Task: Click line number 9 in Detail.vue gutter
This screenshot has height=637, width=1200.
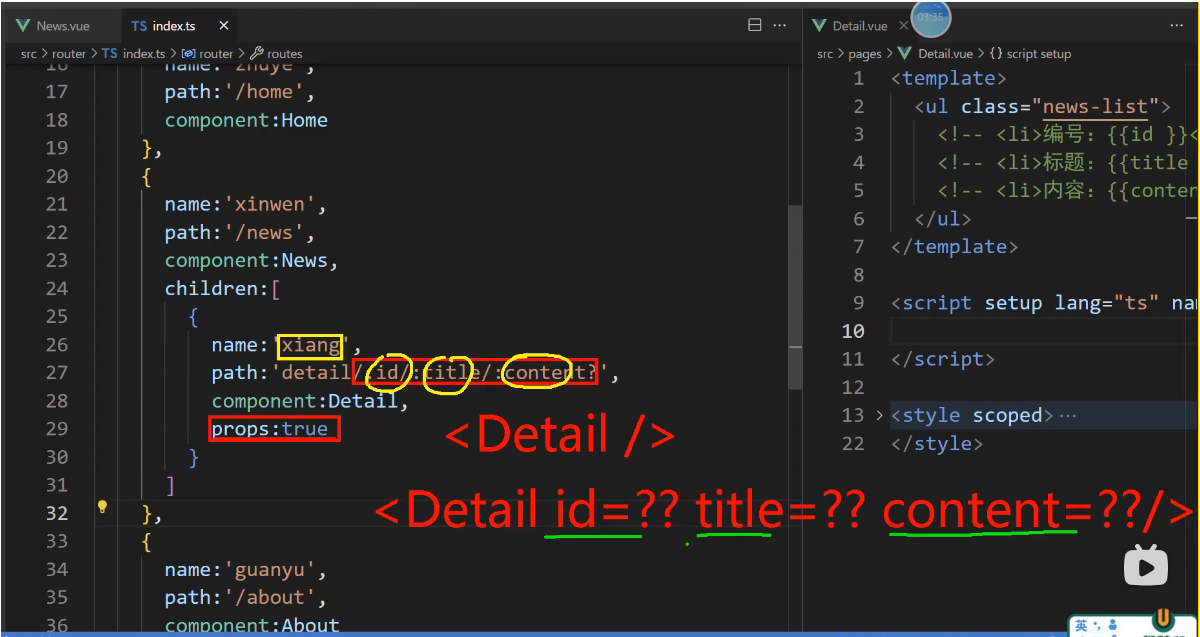Action: pyautogui.click(x=858, y=303)
